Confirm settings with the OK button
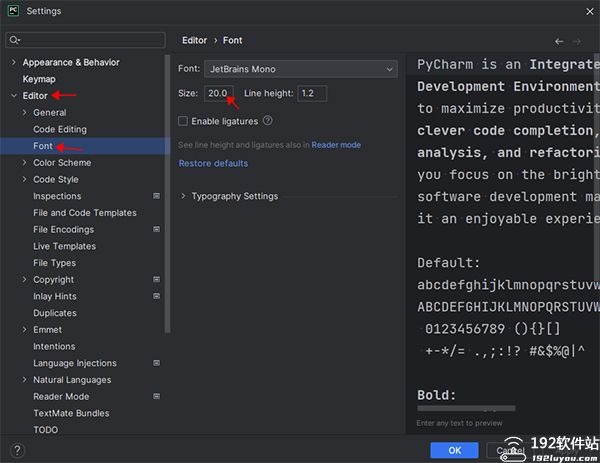 coord(454,450)
